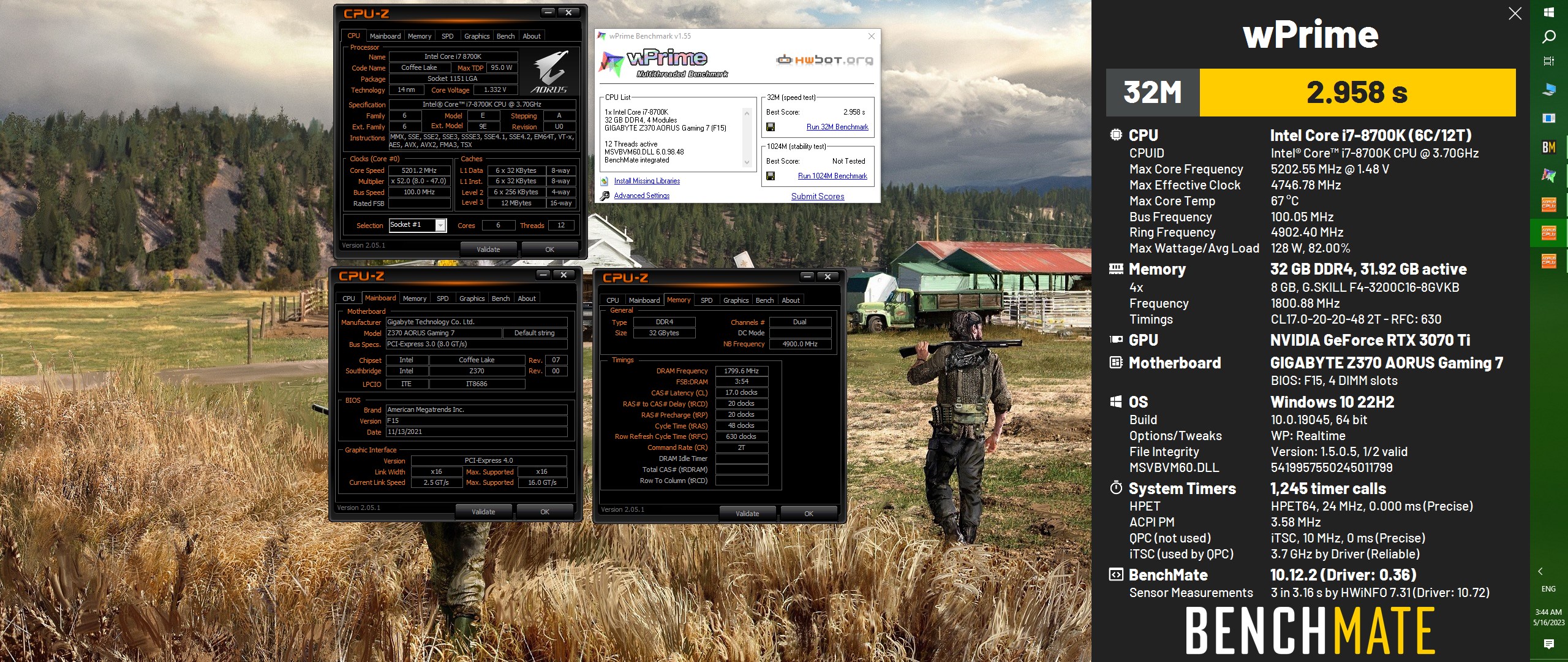Open SPD tab in top CPU-Z window
The width and height of the screenshot is (1568, 662).
448,36
